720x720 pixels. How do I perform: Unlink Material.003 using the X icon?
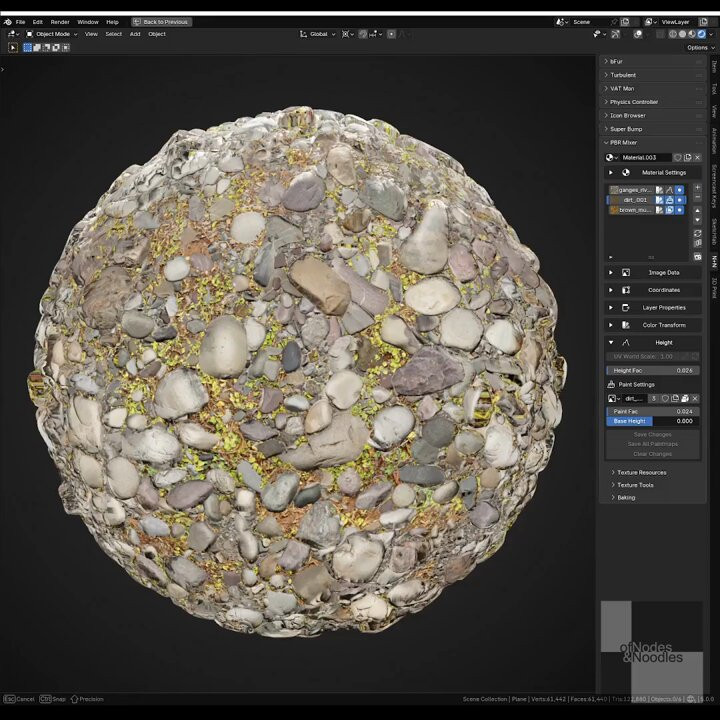[697, 157]
